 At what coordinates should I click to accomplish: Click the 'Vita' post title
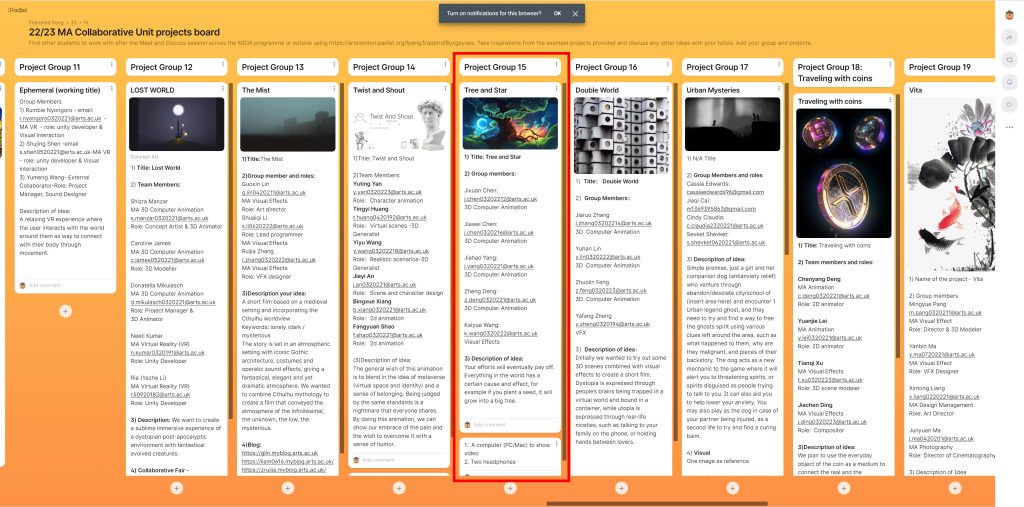point(916,90)
